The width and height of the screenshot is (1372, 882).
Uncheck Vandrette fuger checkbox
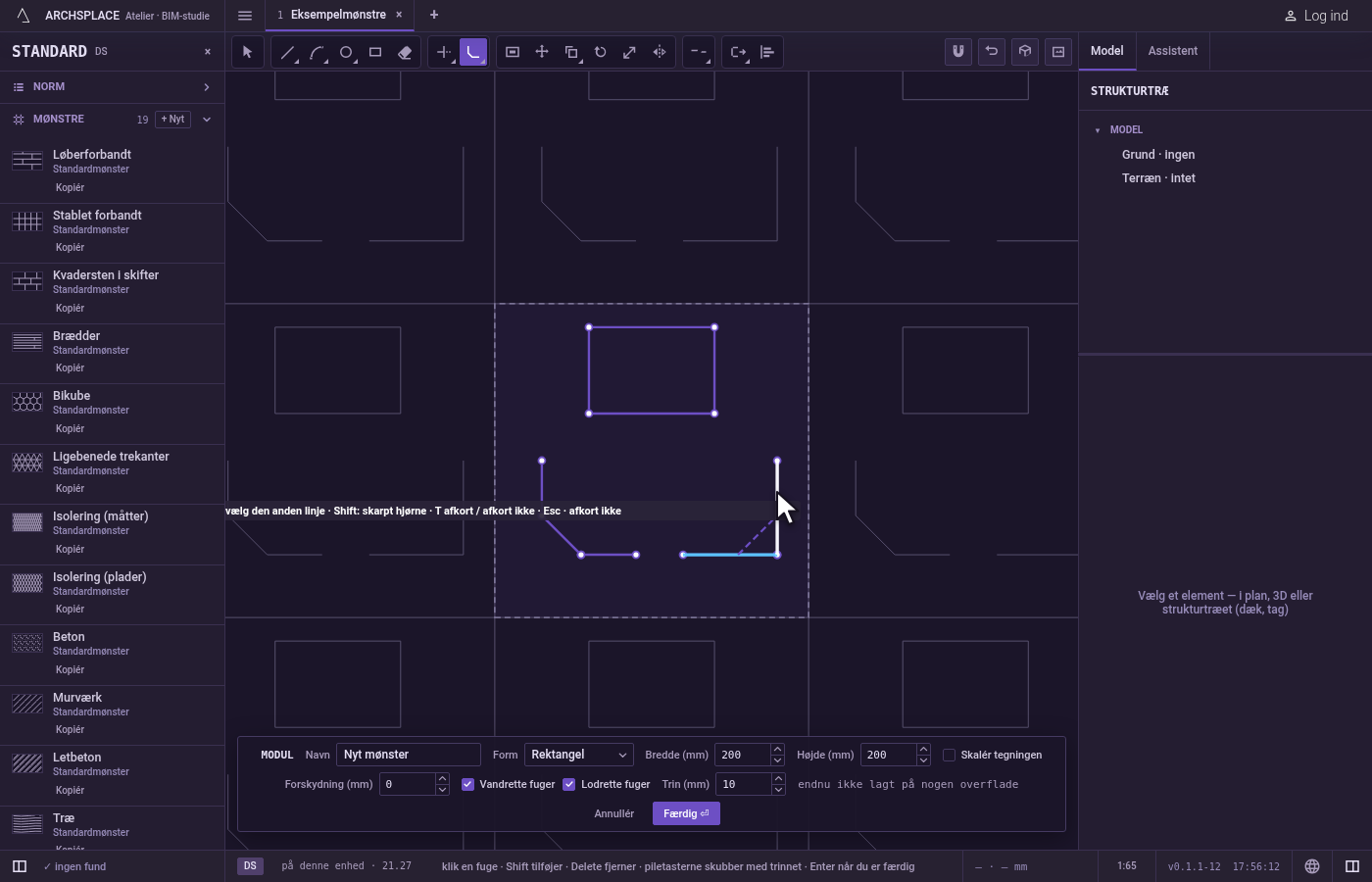[468, 784]
